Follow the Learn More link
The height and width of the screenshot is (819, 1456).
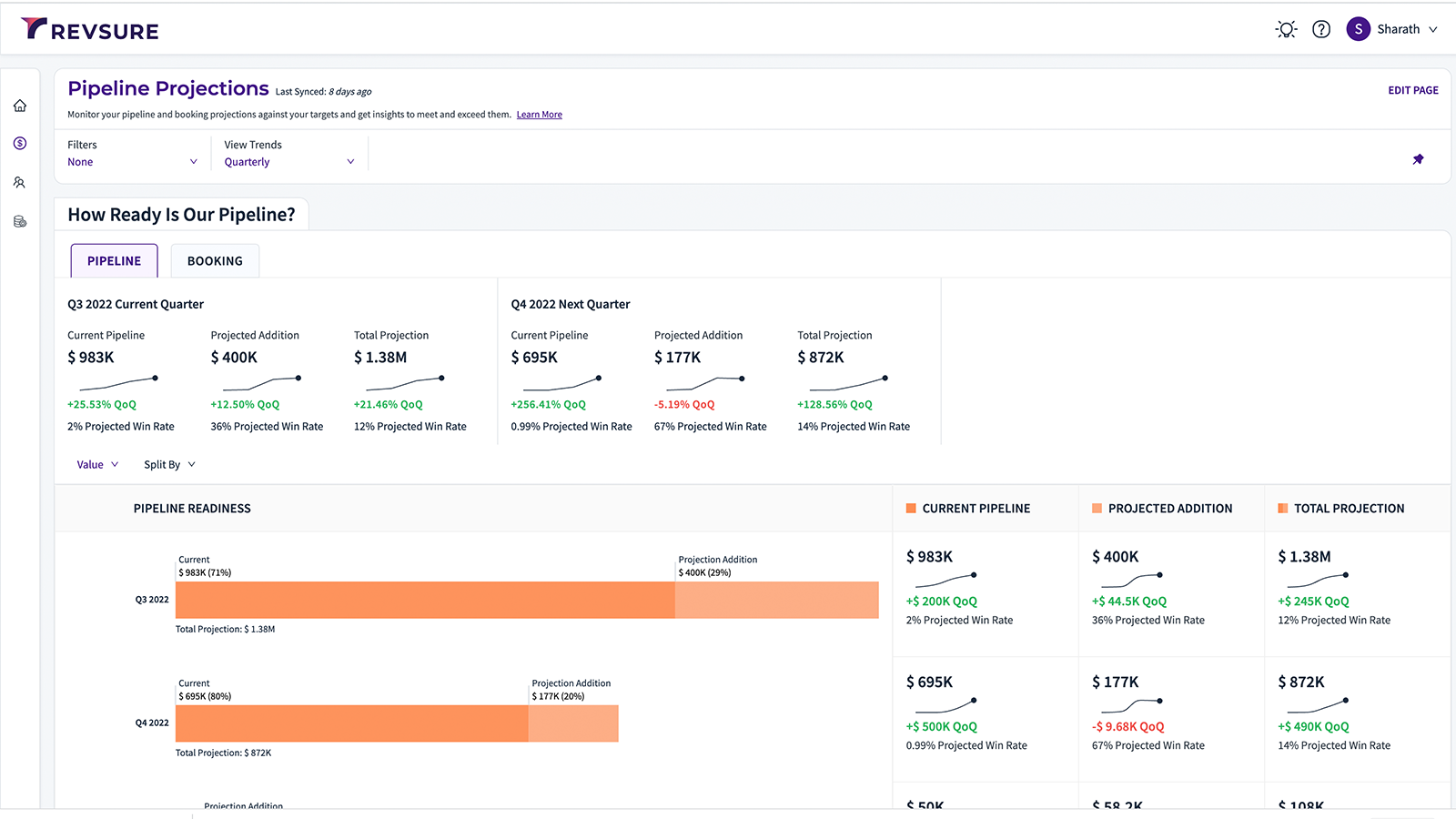click(x=539, y=115)
